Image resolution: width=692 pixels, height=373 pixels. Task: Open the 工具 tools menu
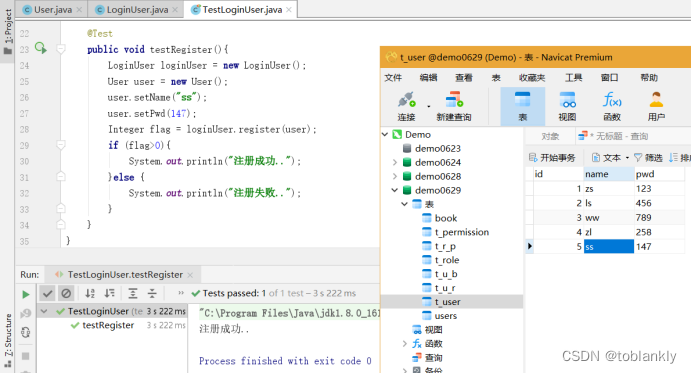[574, 78]
